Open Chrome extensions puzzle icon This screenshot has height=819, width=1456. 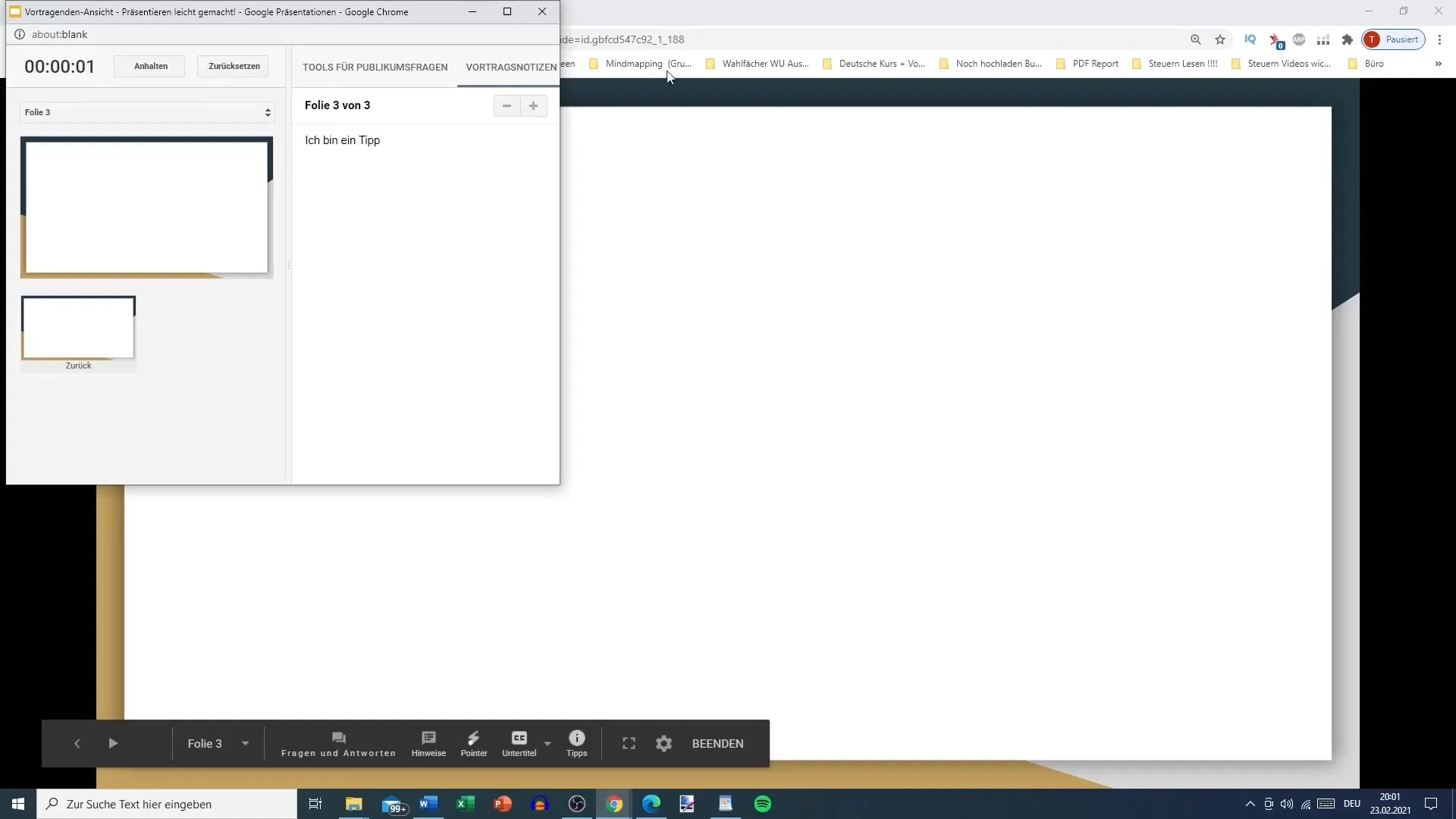tap(1348, 39)
